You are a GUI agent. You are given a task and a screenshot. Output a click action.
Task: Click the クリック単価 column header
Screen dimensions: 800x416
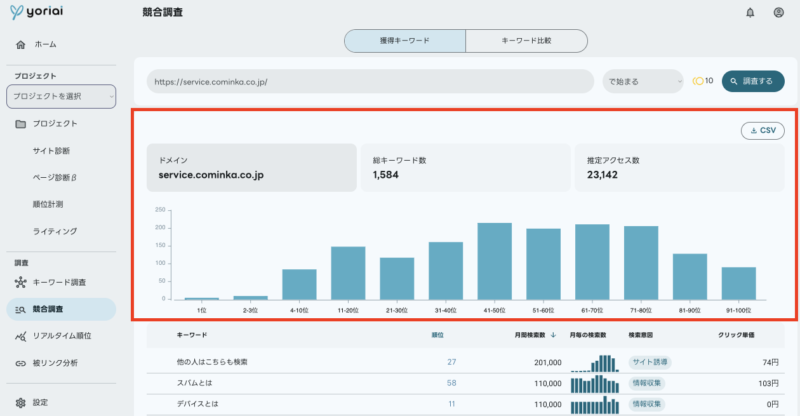pyautogui.click(x=736, y=335)
